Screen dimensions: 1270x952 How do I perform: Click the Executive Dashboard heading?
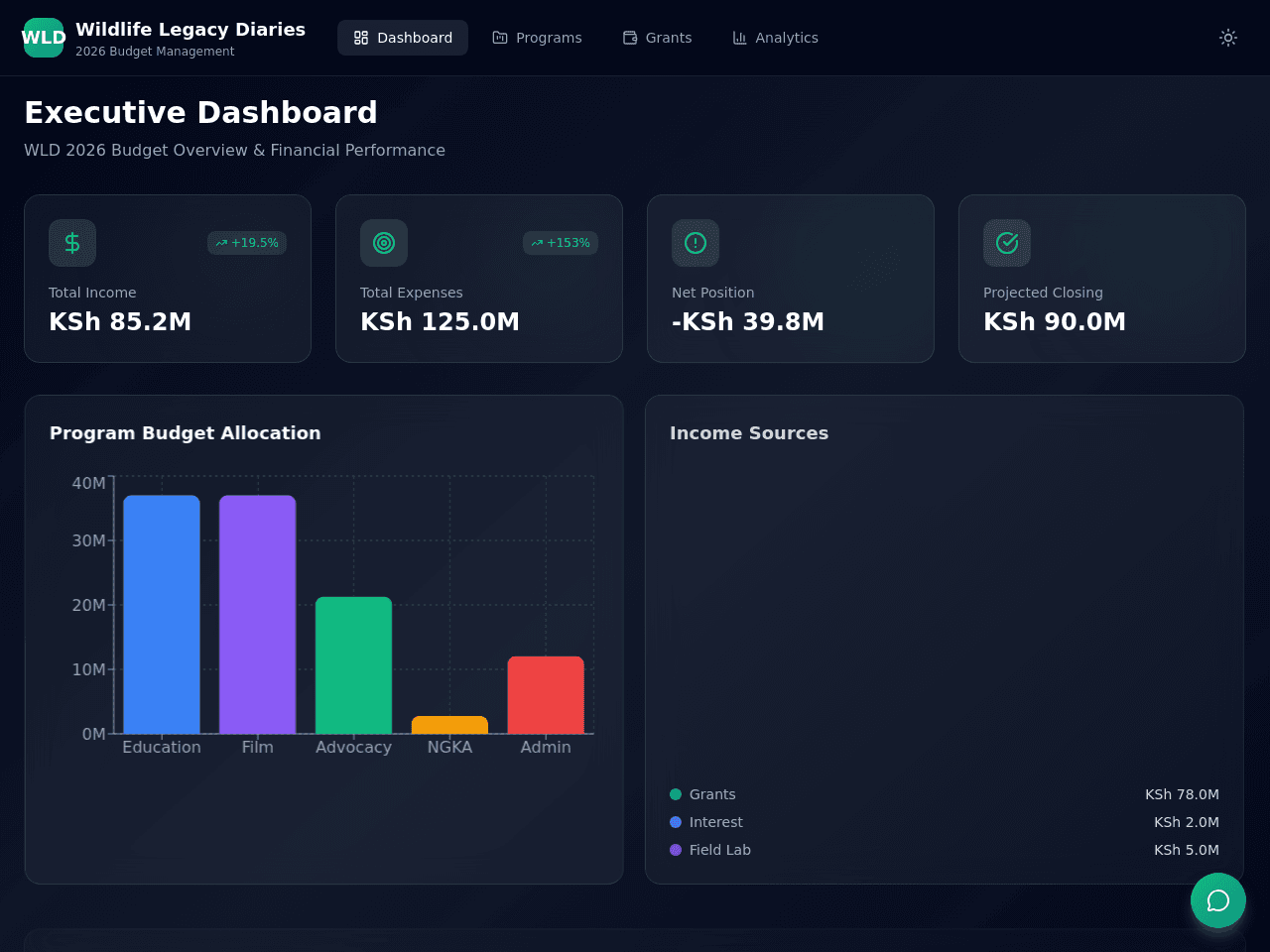click(x=200, y=112)
